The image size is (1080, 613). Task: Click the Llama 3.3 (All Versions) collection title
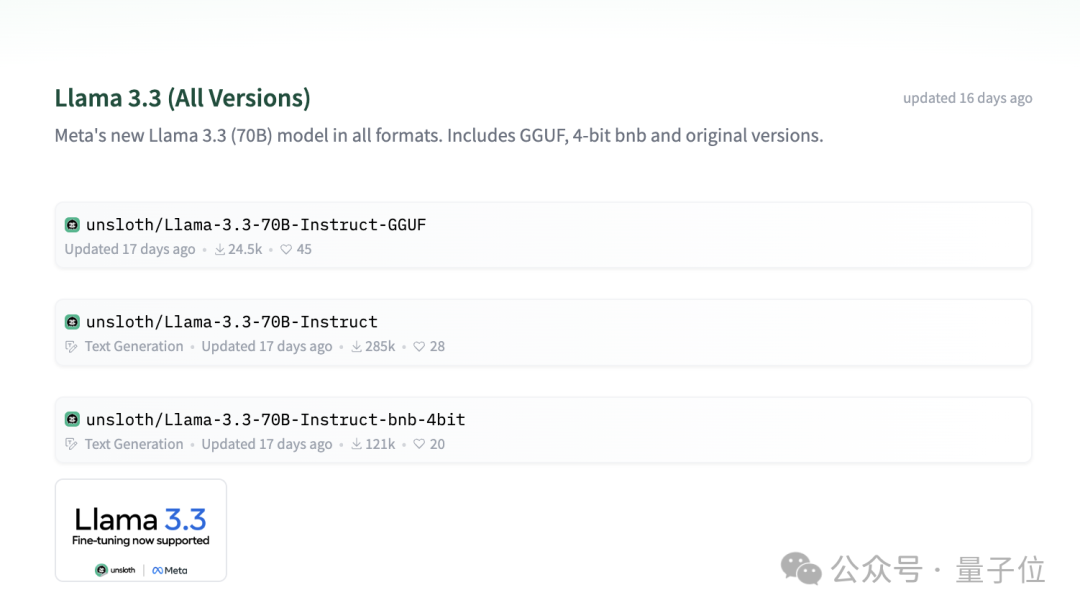click(x=183, y=98)
